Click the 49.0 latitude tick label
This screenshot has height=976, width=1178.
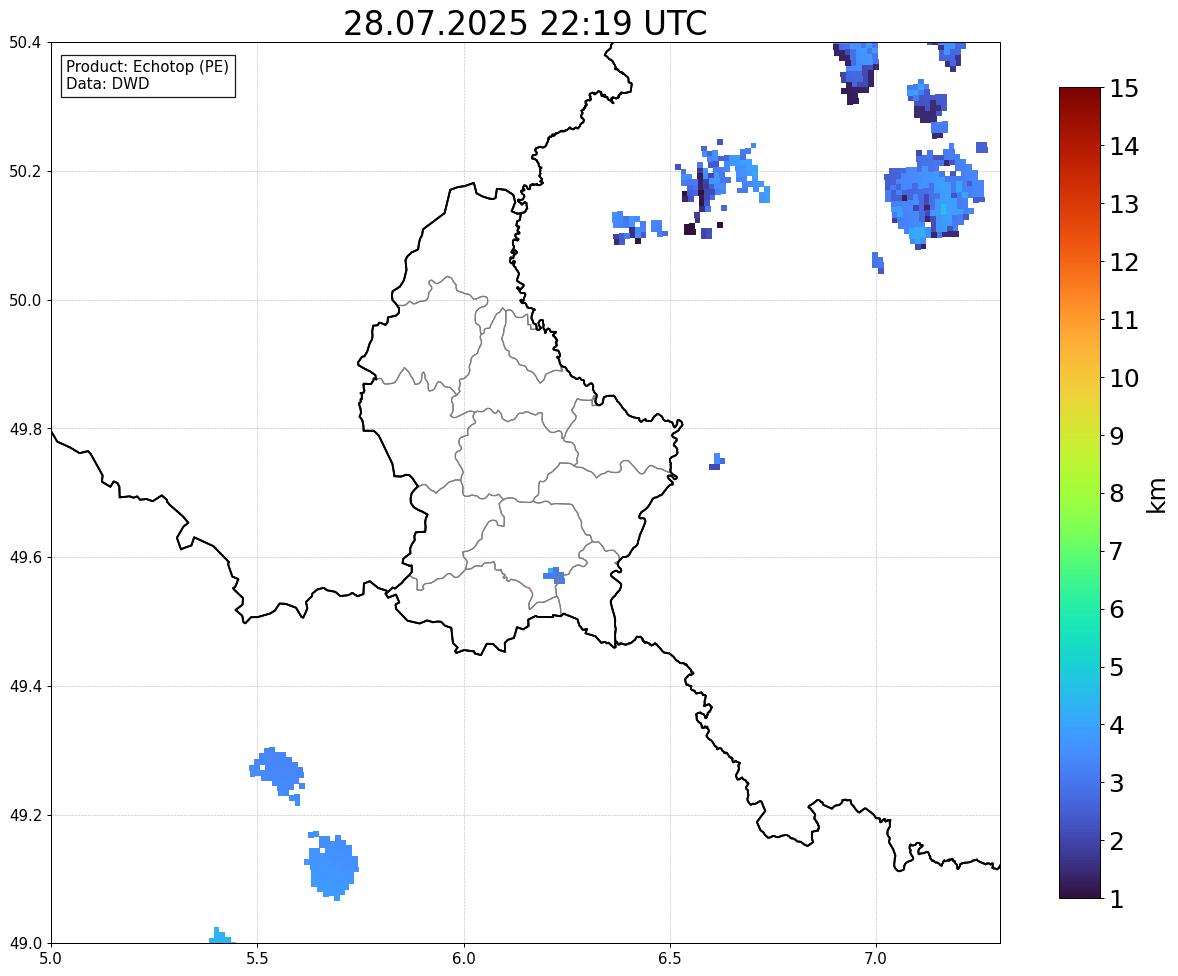click(25, 944)
